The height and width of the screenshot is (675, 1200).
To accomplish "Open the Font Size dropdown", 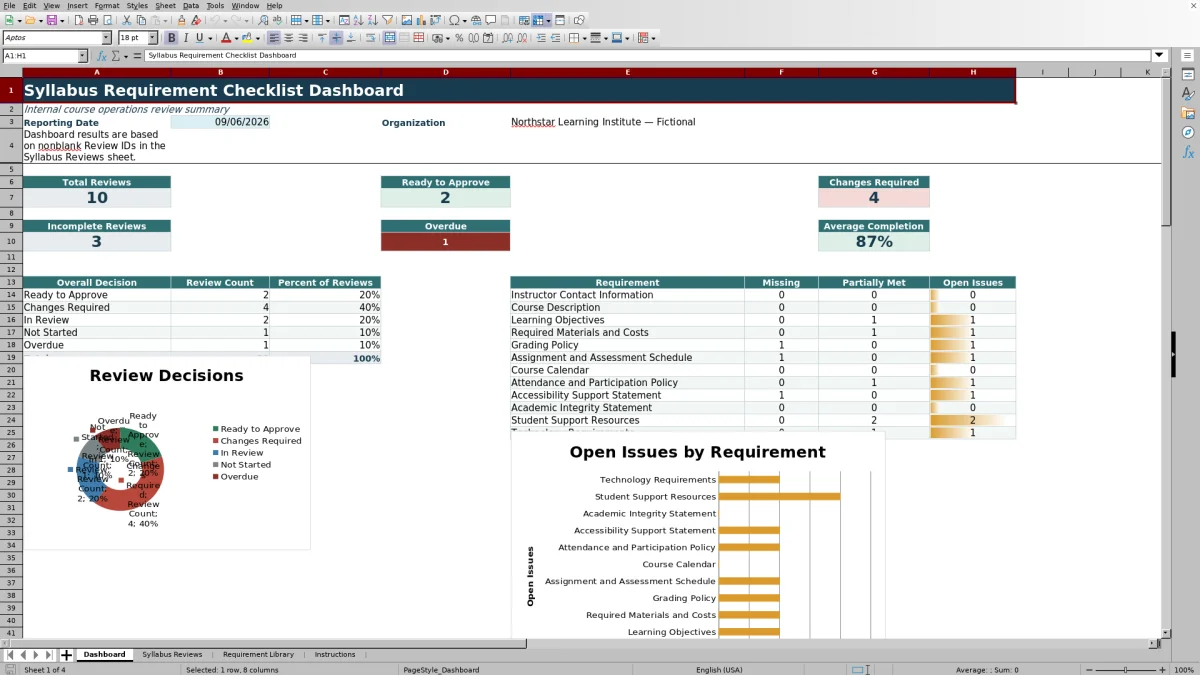I will tap(152, 38).
